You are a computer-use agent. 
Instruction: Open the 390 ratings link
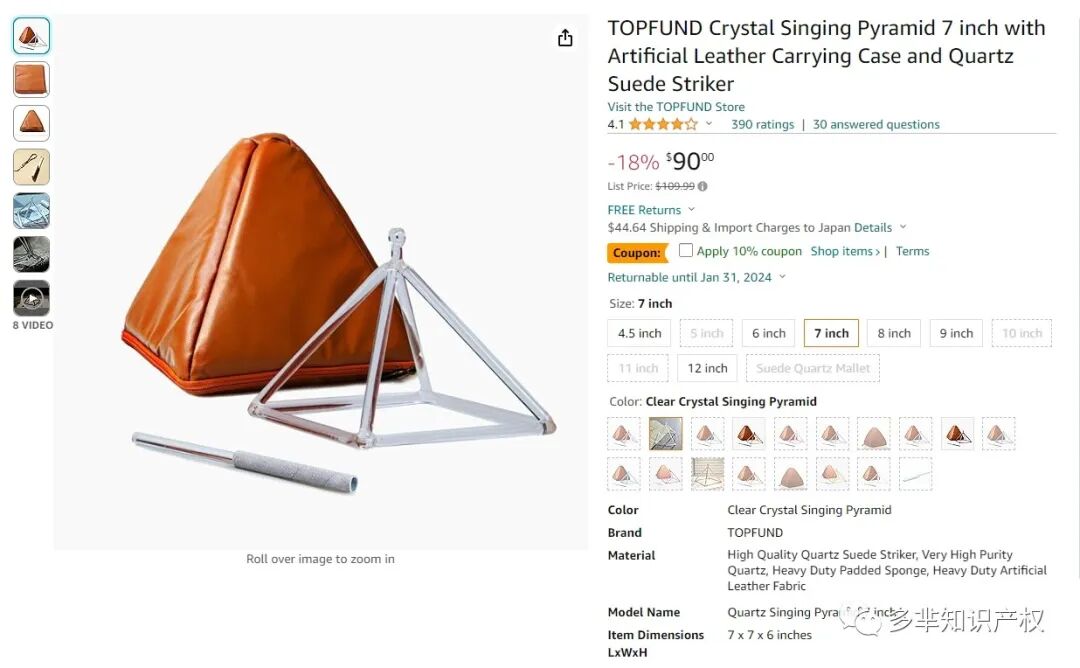point(762,125)
